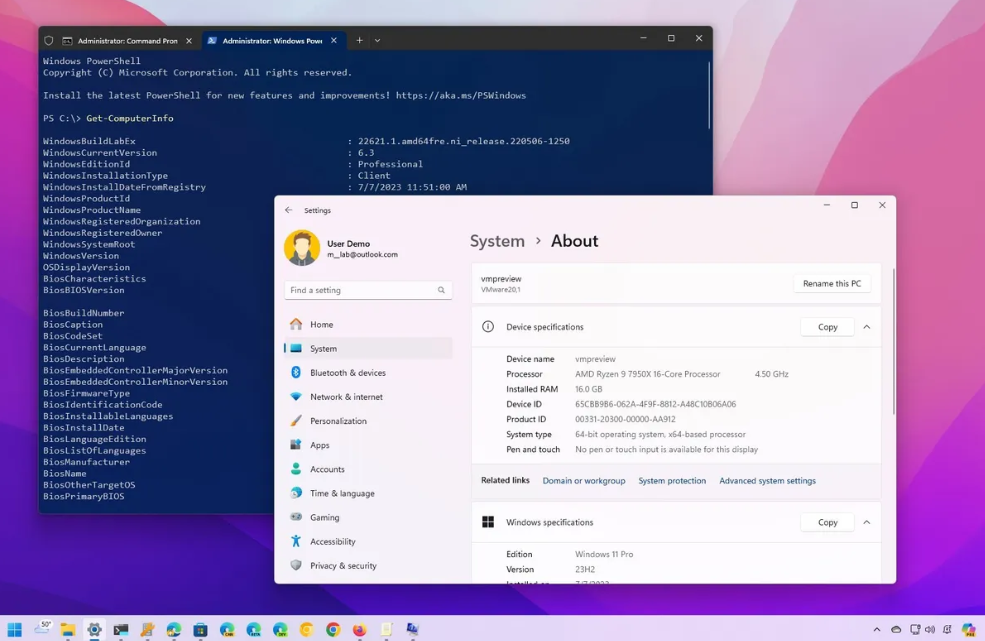Viewport: 985px width, 641px height.
Task: Click the Windows Start button
Action: coord(15,630)
